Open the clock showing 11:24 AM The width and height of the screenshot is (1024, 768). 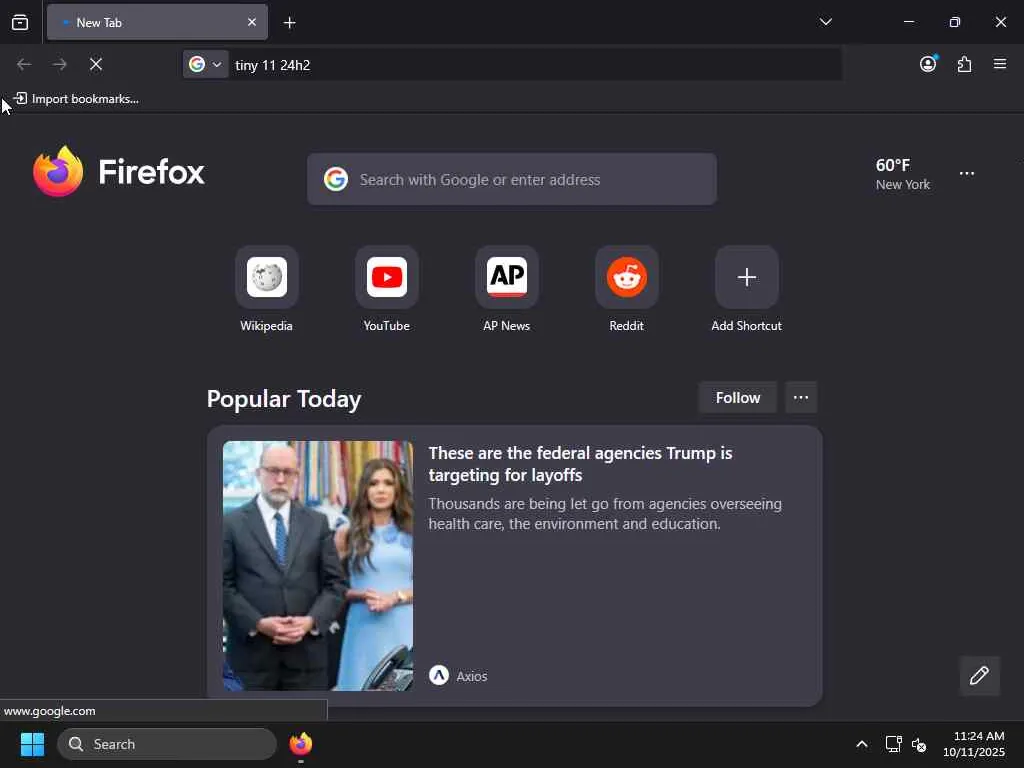973,744
